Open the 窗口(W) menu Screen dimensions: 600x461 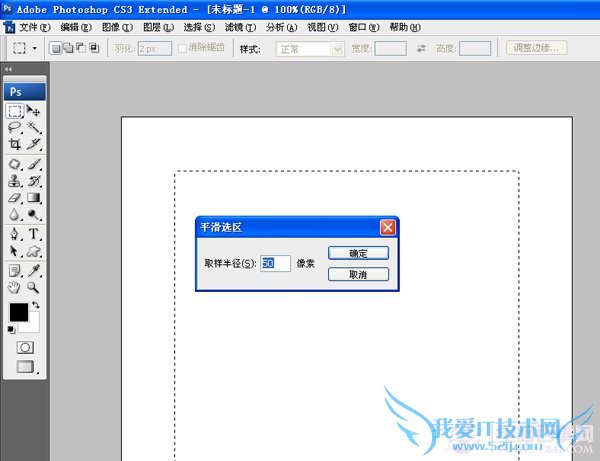pos(364,28)
